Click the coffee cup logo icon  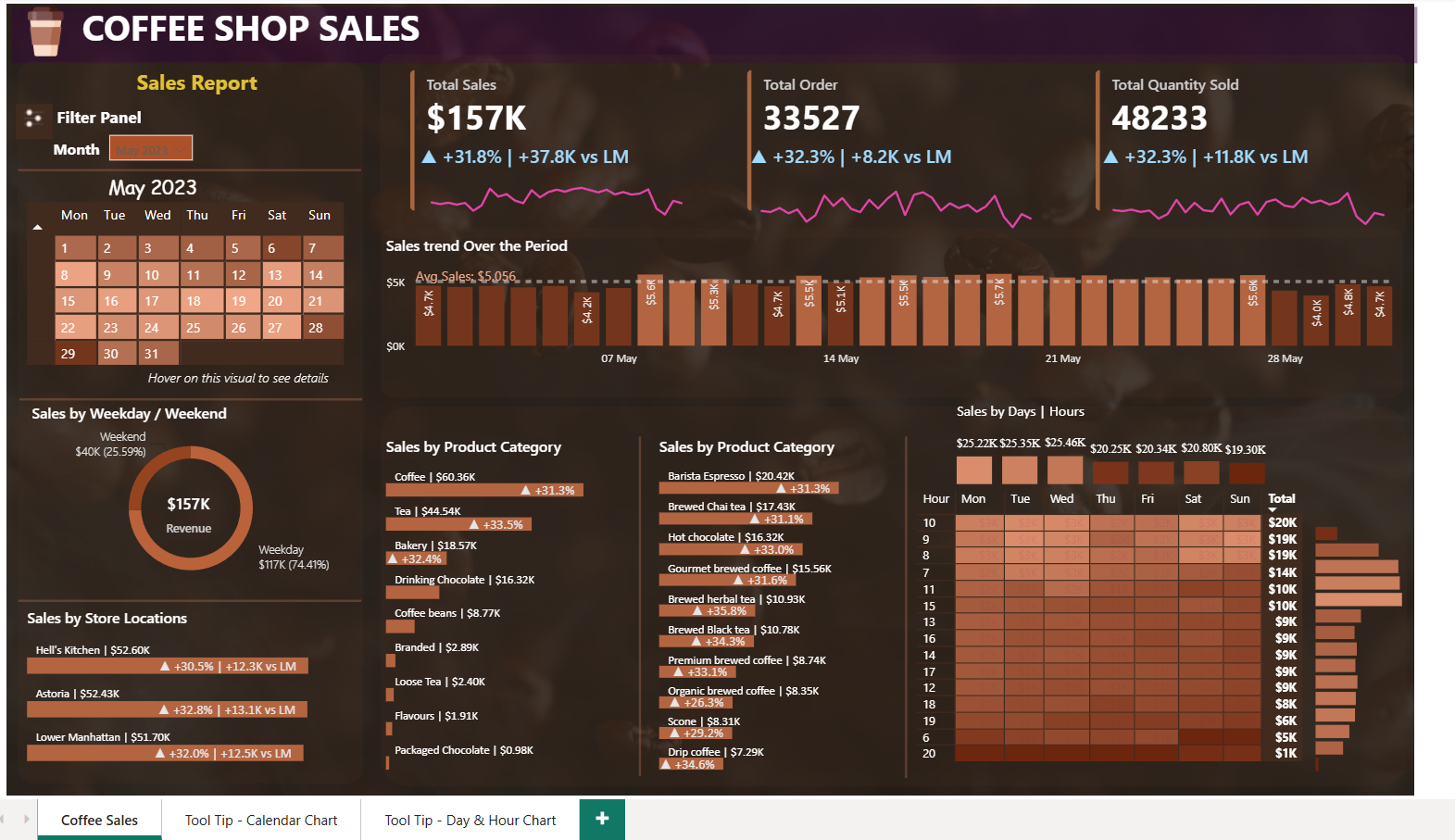pyautogui.click(x=45, y=31)
